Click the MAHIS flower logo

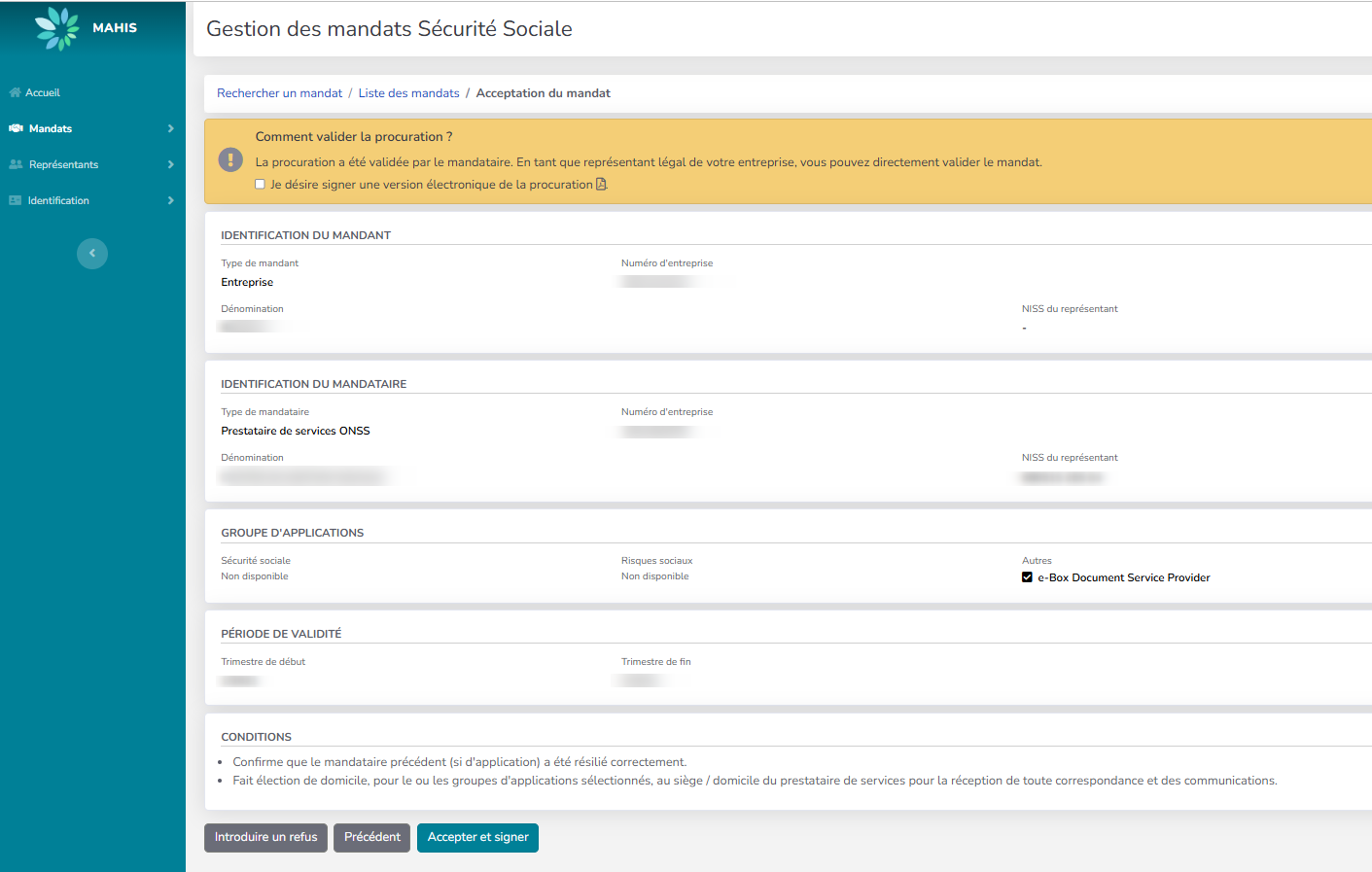click(56, 28)
